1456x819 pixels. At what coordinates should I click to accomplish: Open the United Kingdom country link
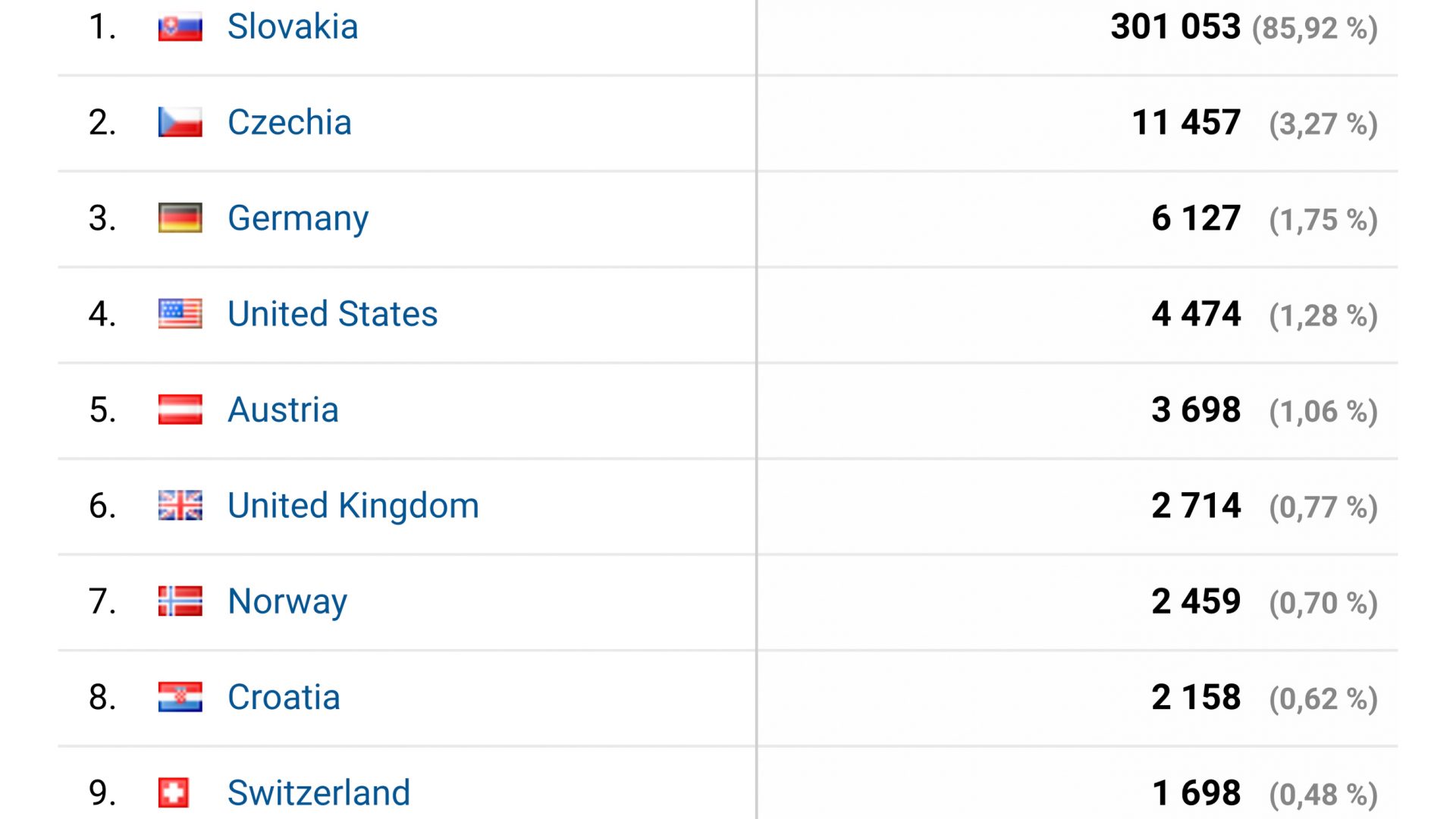pos(353,506)
